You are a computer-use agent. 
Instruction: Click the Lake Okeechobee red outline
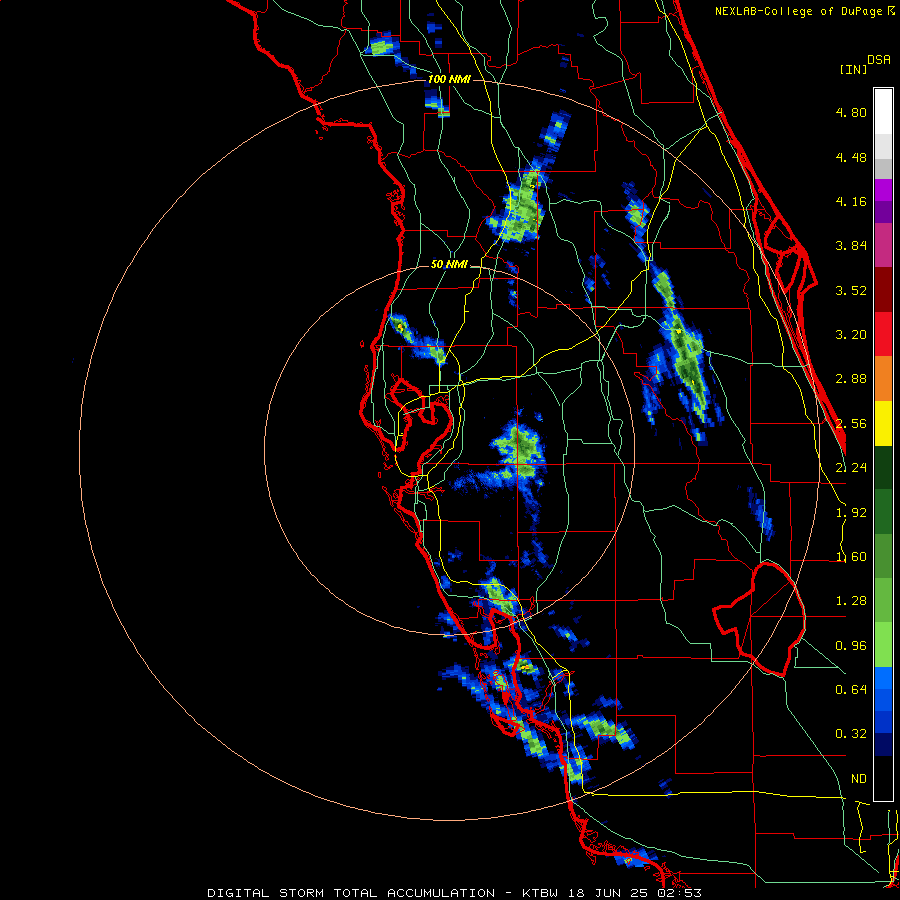click(761, 619)
